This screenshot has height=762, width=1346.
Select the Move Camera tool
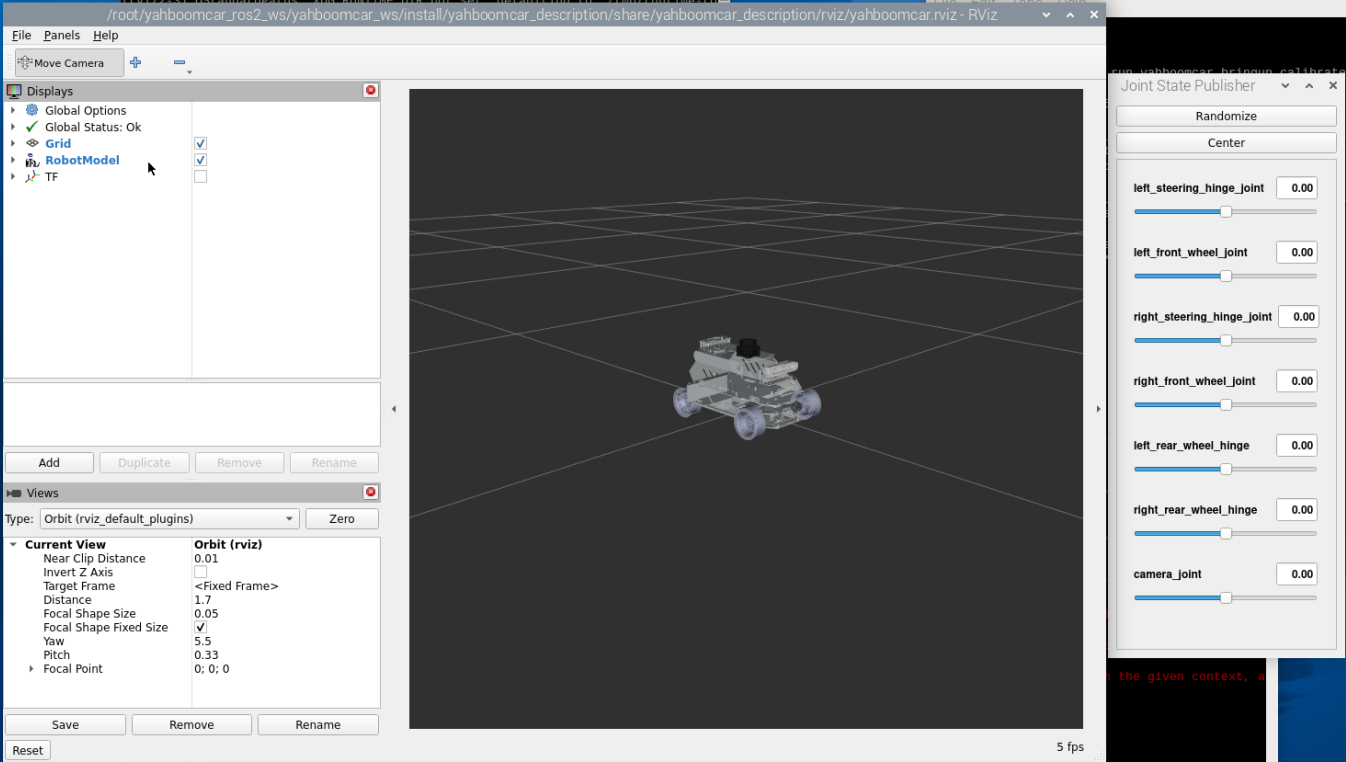click(69, 63)
